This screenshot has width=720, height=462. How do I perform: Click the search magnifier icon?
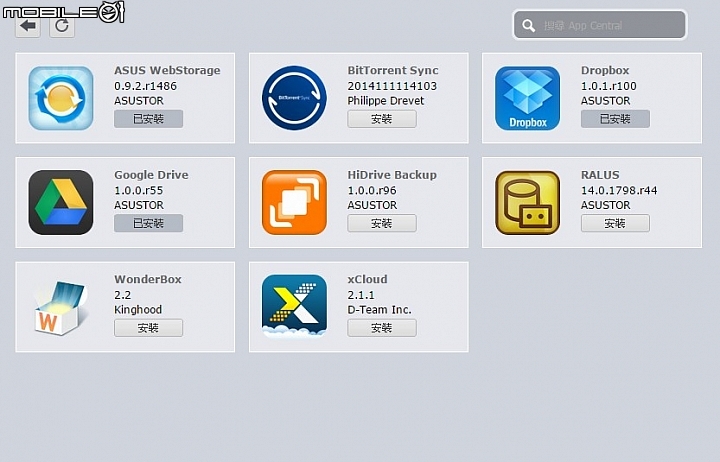[529, 26]
